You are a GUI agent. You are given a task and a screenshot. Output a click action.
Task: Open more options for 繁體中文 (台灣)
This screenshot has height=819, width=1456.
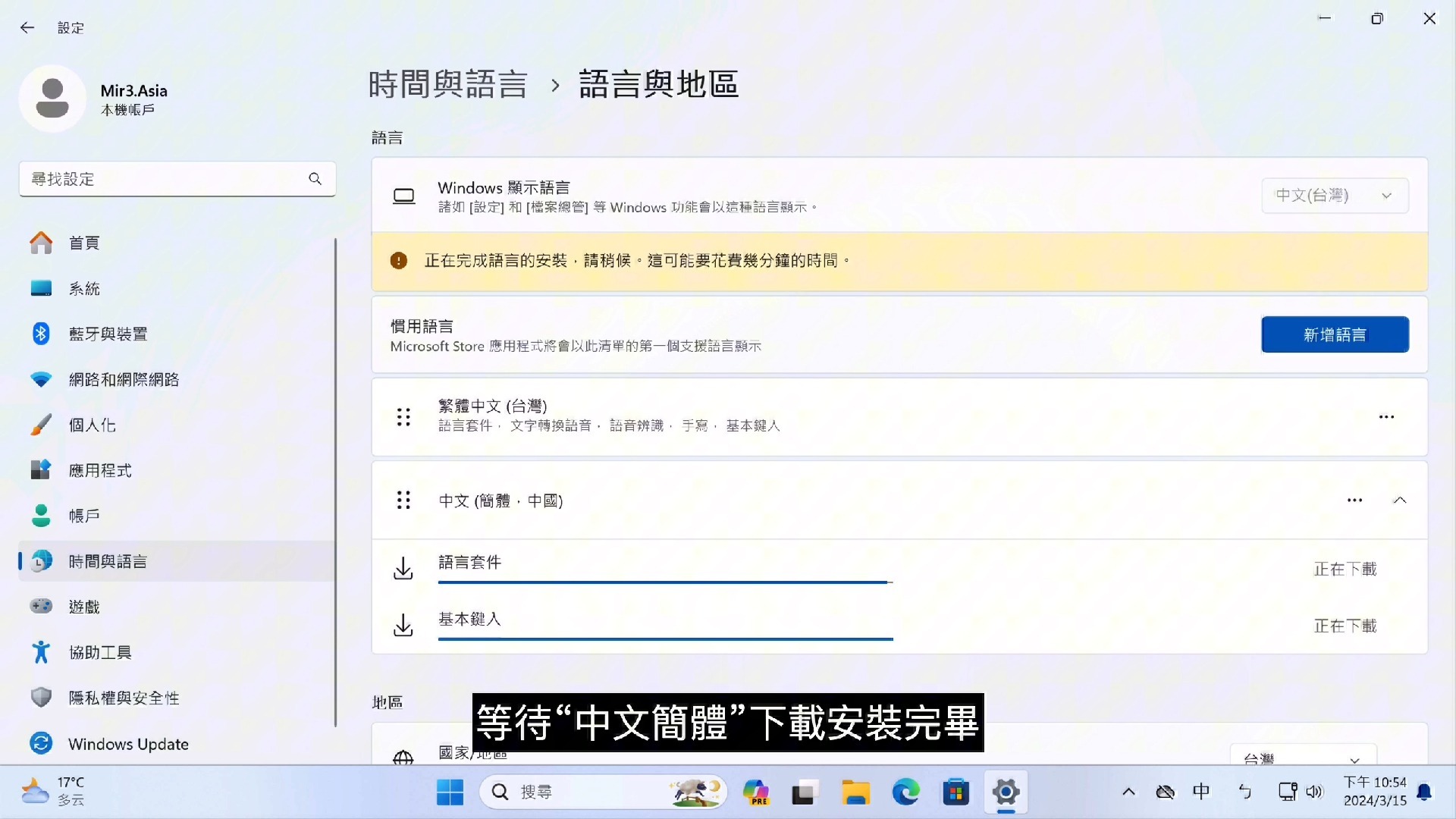click(x=1387, y=416)
